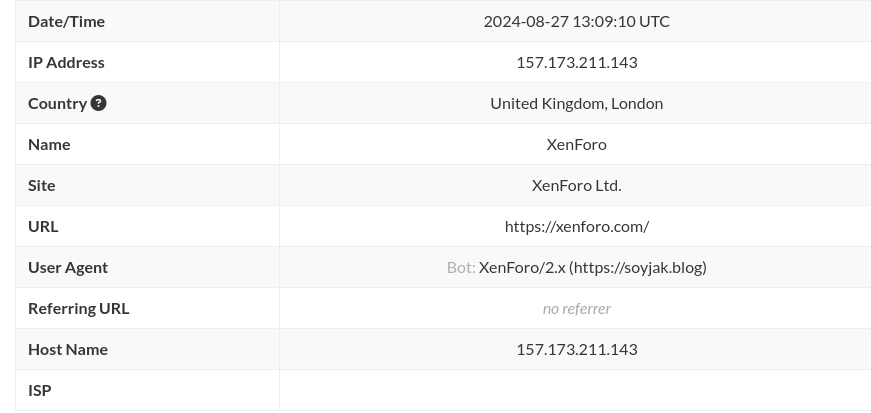Click the 'no referrer' text

point(577,308)
